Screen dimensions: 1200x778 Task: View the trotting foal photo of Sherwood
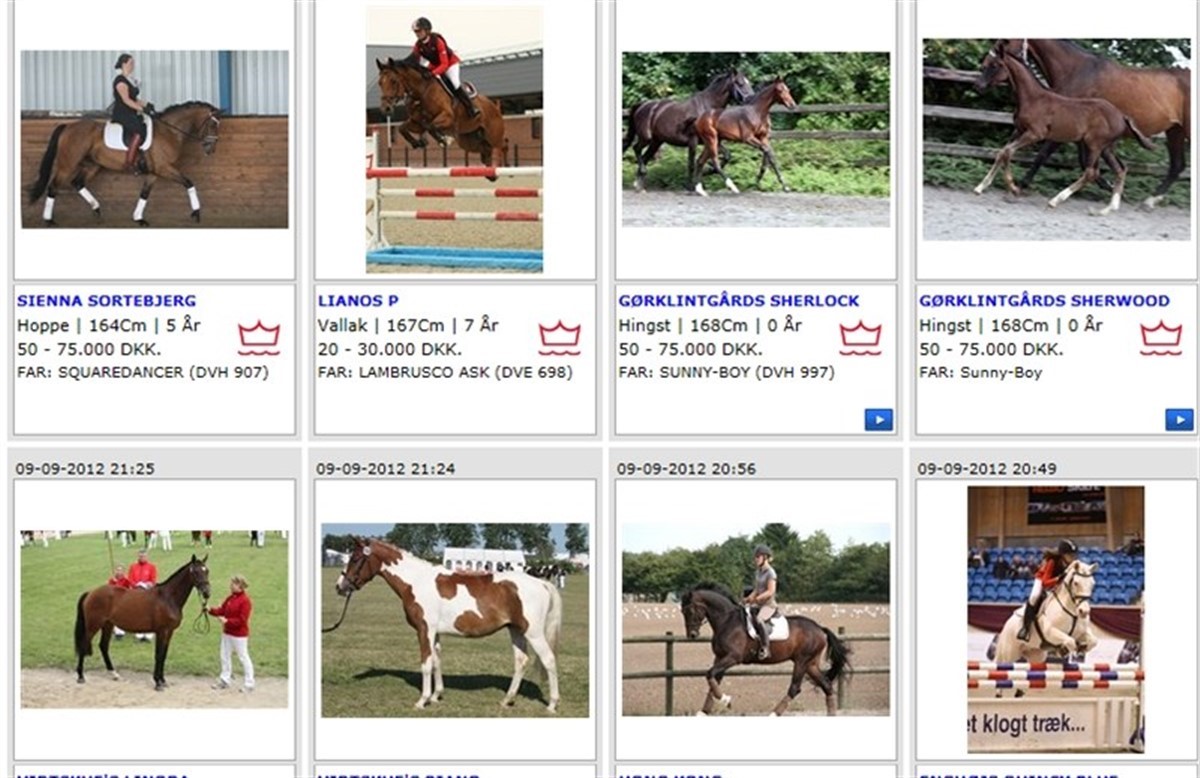pos(1057,139)
